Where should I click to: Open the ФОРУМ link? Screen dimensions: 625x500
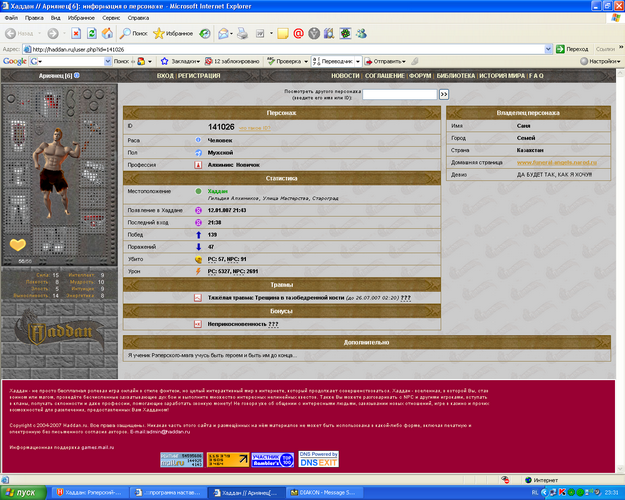click(420, 76)
